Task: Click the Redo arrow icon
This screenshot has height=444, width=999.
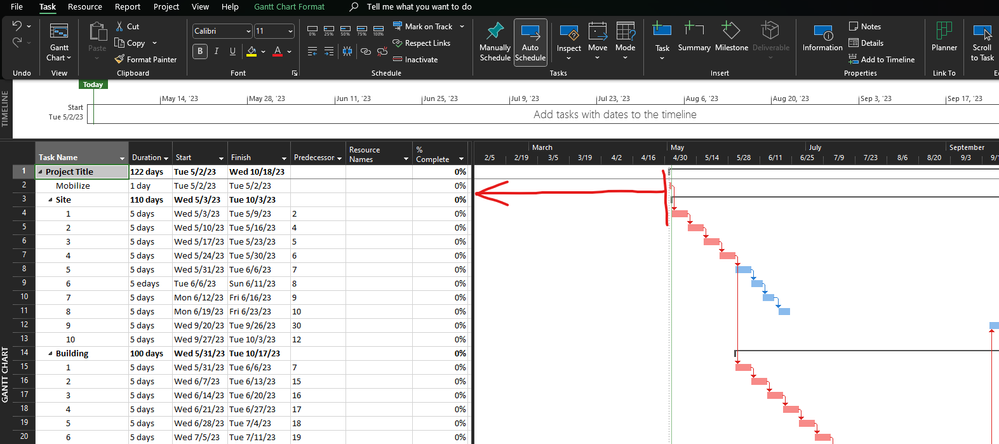Action: (x=17, y=42)
